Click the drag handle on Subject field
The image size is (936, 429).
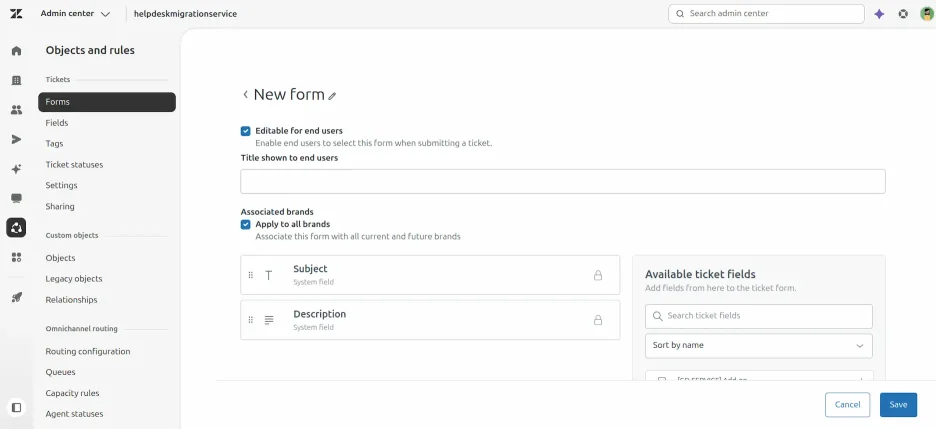click(251, 275)
